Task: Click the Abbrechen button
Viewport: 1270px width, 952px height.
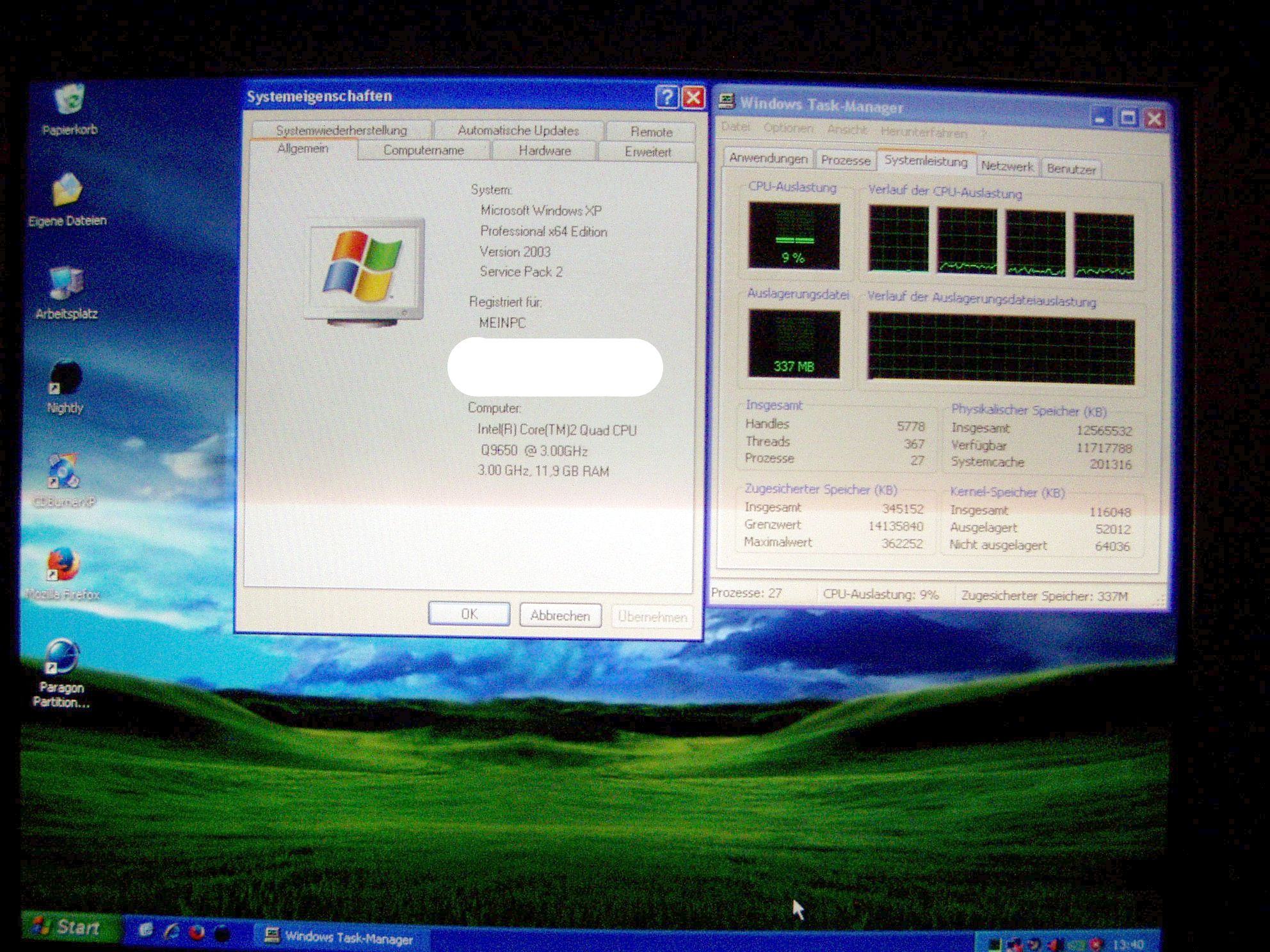Action: (560, 615)
